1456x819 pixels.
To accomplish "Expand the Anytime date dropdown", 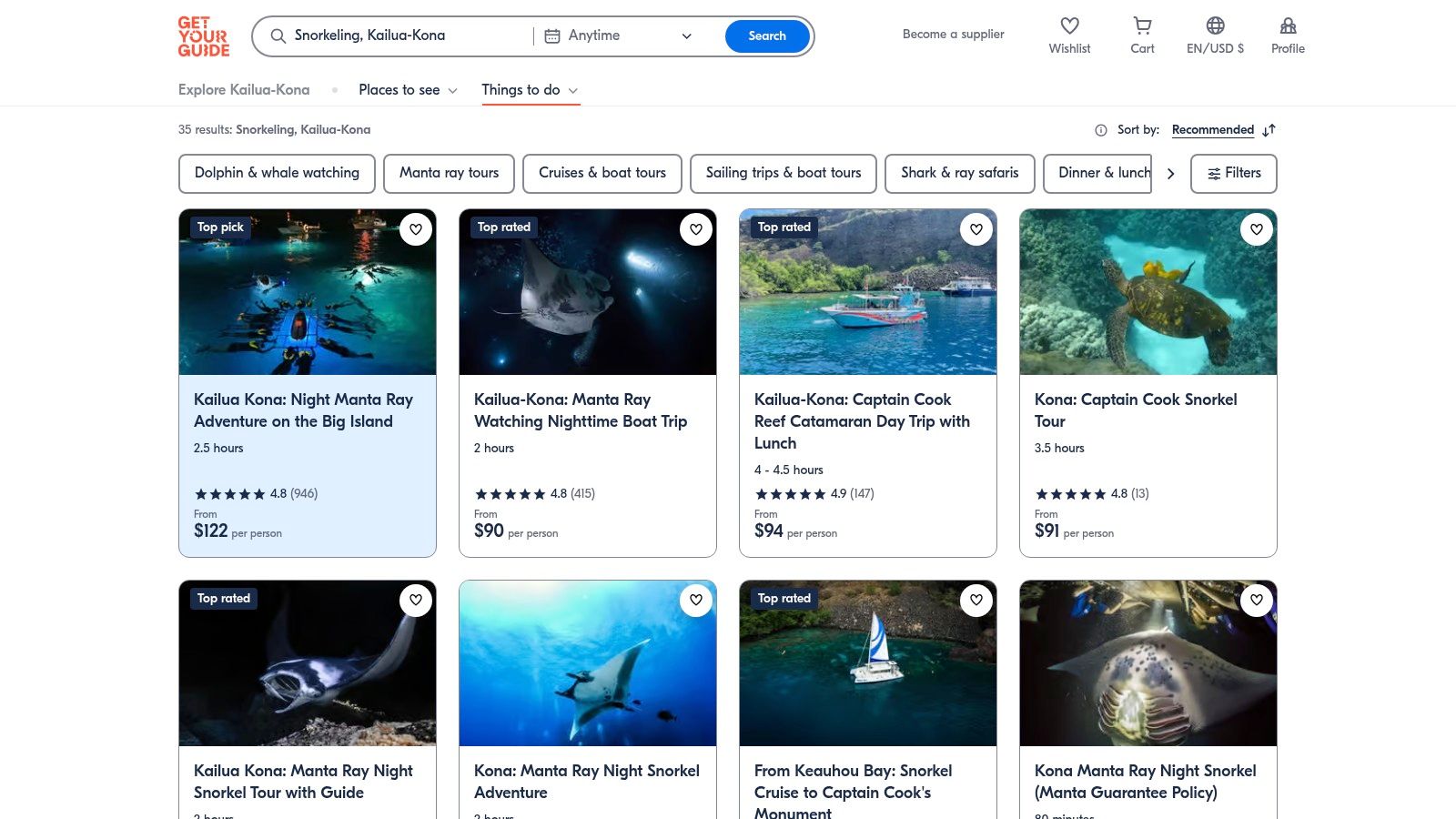I will pyautogui.click(x=686, y=36).
